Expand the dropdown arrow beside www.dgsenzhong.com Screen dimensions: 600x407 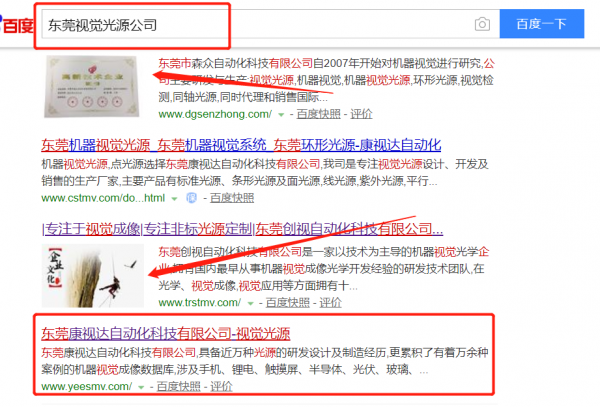click(281, 114)
